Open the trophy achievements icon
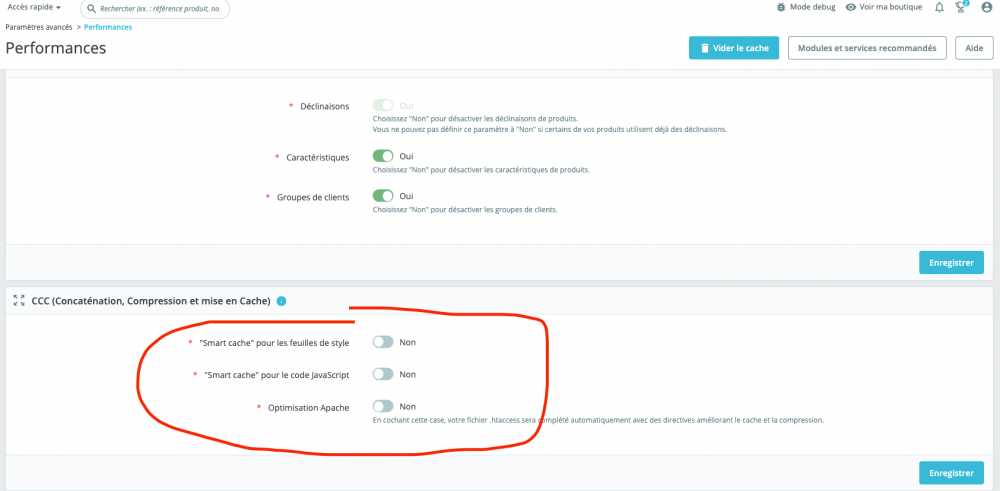This screenshot has height=491, width=1000. [962, 7]
